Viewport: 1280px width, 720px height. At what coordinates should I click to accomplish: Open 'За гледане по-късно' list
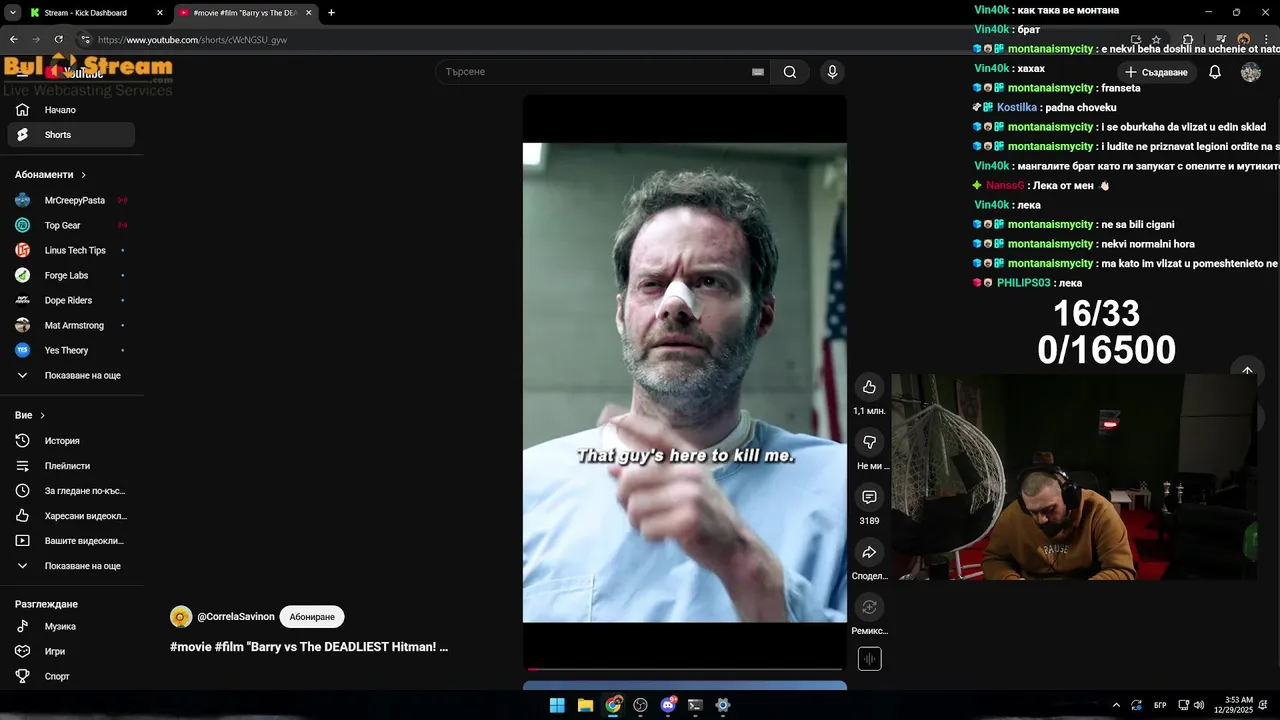(71, 491)
